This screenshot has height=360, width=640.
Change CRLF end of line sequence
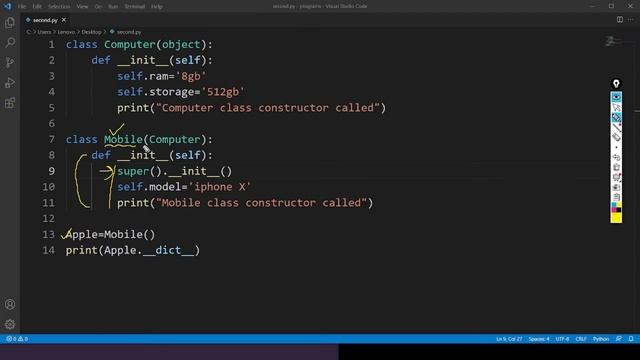tap(581, 339)
